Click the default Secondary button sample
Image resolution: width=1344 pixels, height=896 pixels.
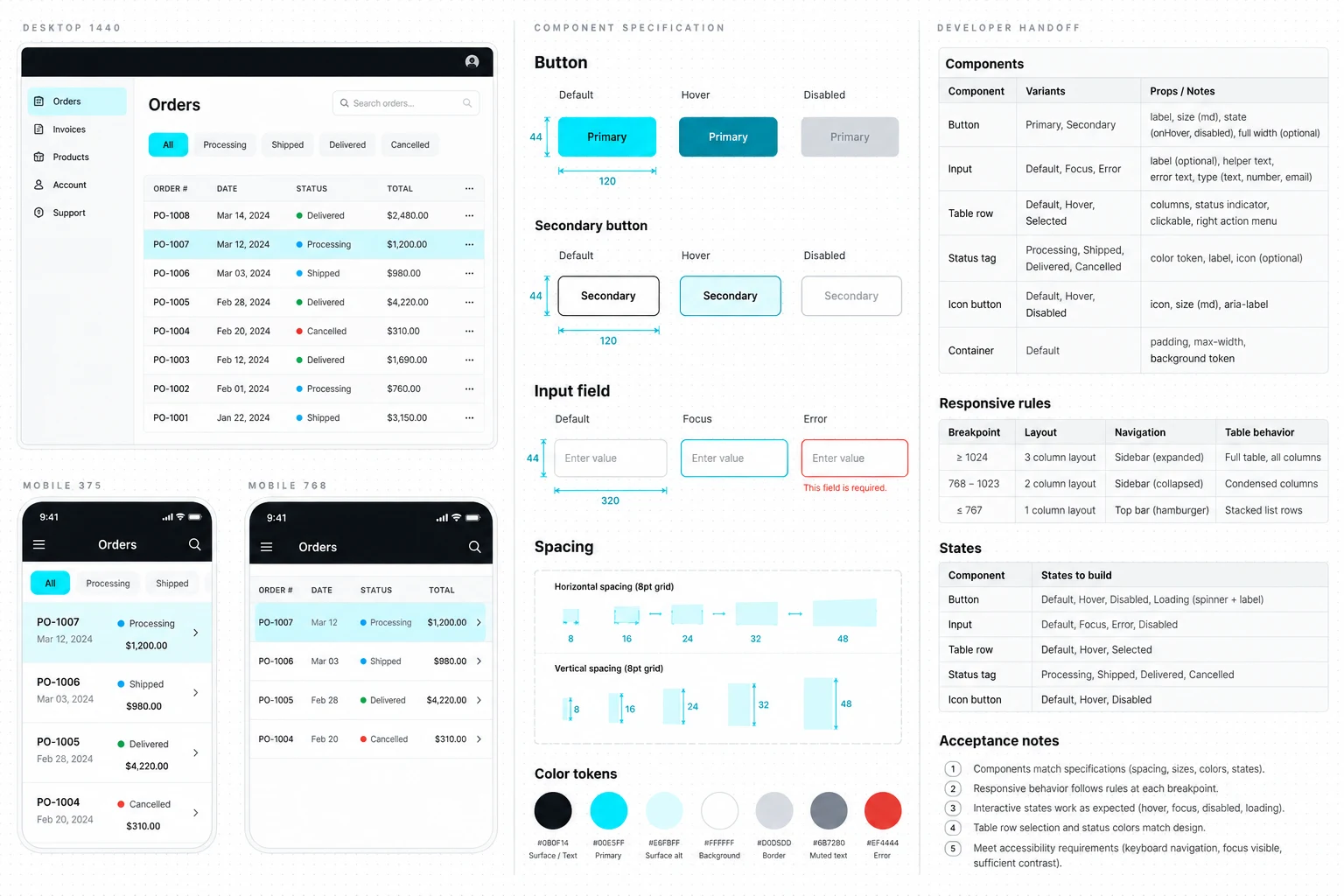pyautogui.click(x=608, y=296)
